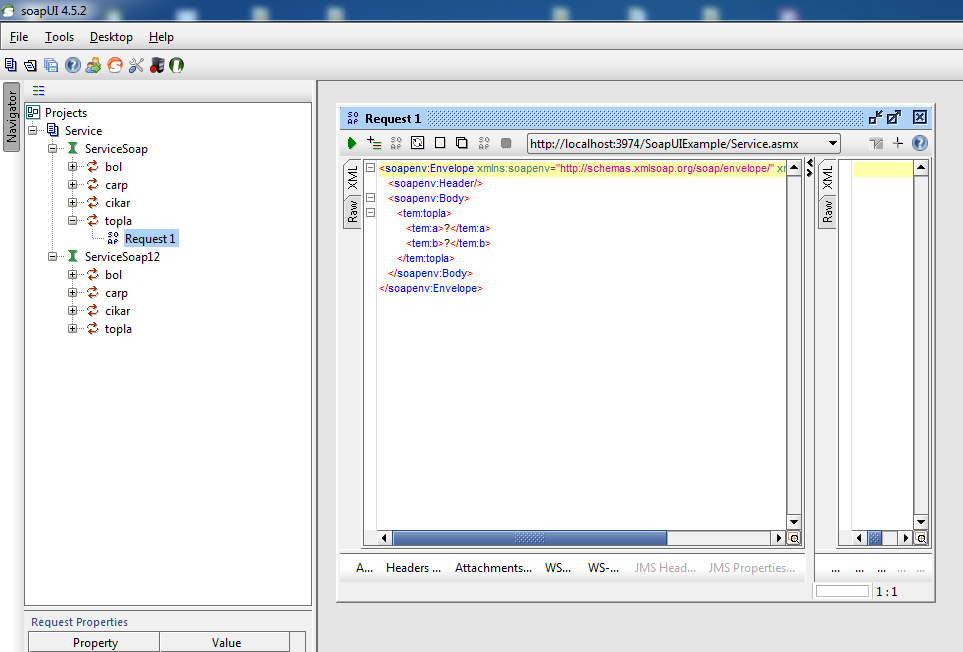The width and height of the screenshot is (963, 652).
Task: Expand the bol operation under ServiceSoap
Action: [x=73, y=167]
